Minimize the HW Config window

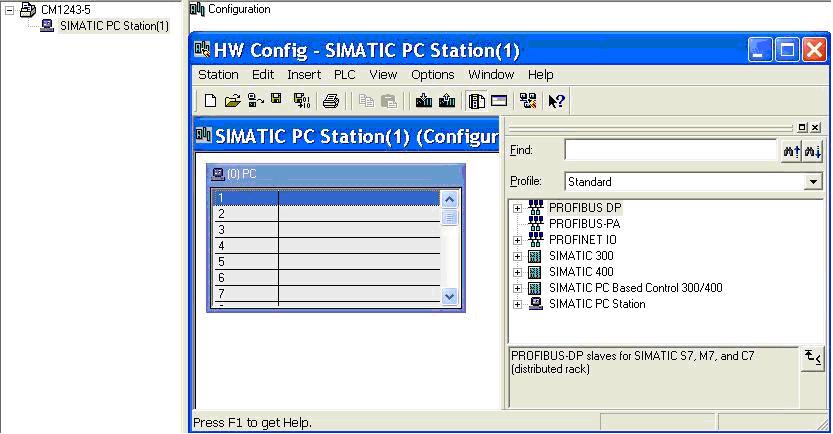760,50
